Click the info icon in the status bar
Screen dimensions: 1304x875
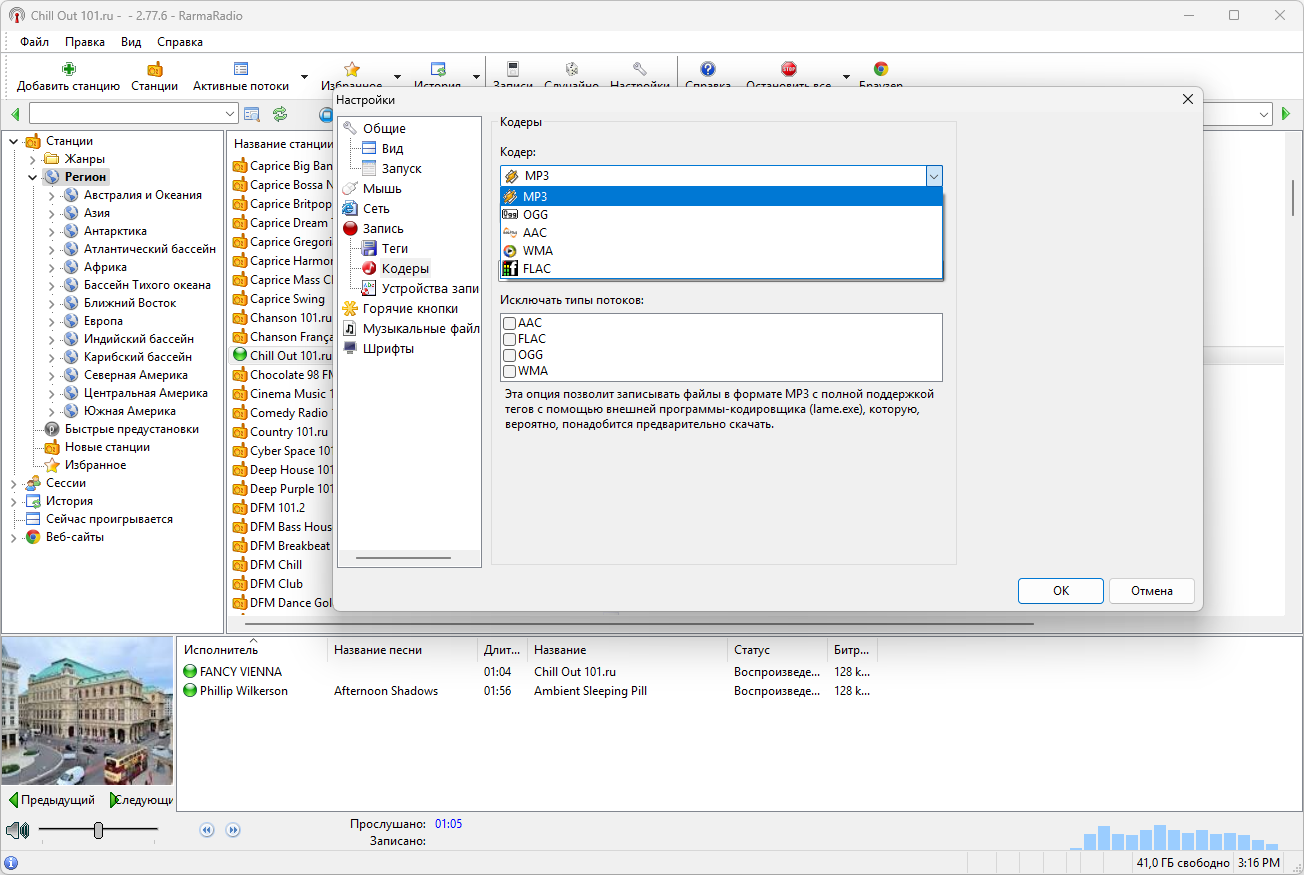(11, 863)
